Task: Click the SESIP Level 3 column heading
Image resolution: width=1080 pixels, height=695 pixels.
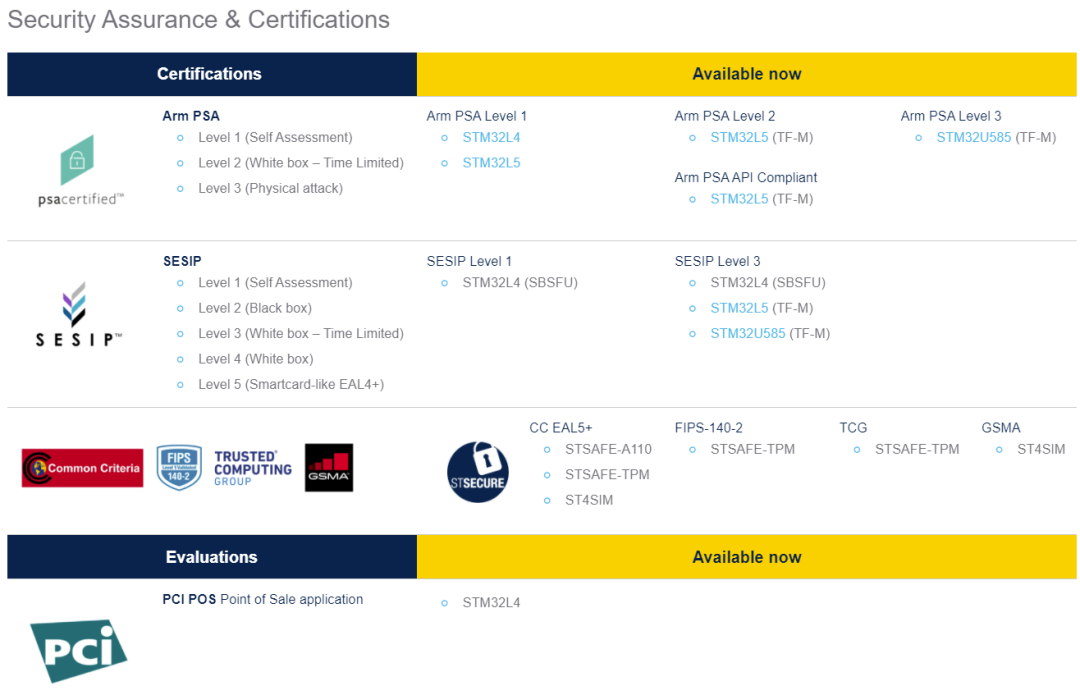Action: pos(717,261)
